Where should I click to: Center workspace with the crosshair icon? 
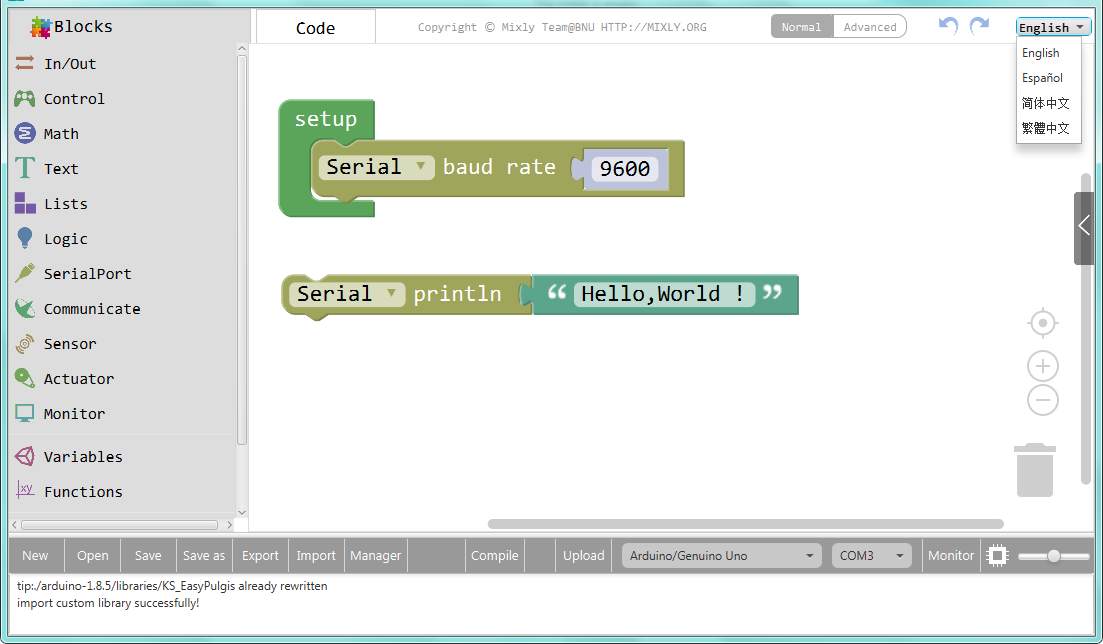click(x=1043, y=324)
